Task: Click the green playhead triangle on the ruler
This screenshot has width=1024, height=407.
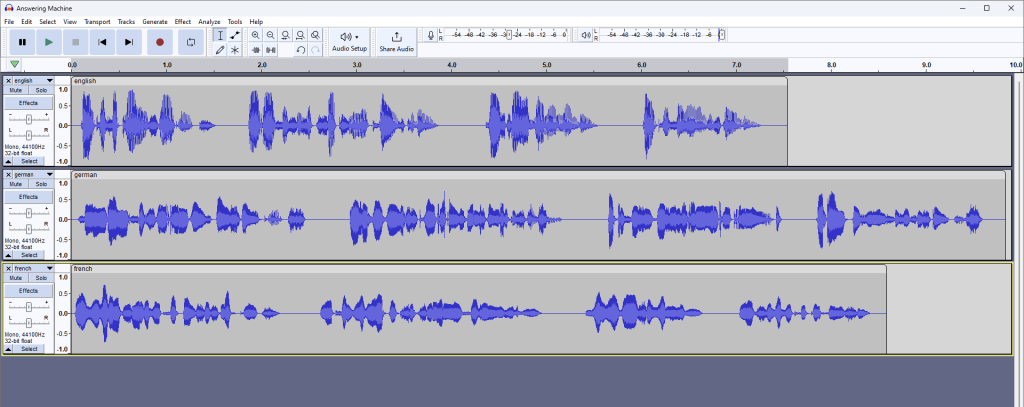Action: pos(14,64)
